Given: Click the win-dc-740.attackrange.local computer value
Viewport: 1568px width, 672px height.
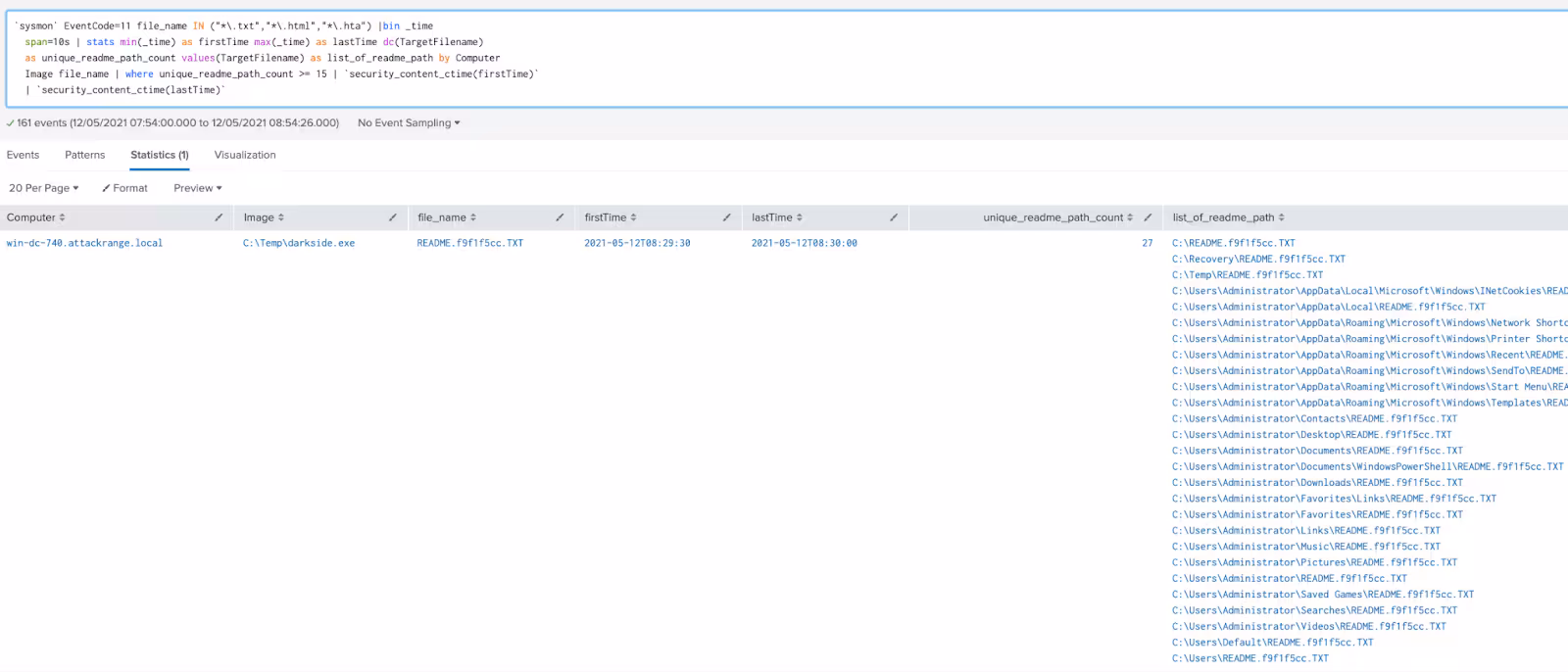Looking at the screenshot, I should (85, 243).
